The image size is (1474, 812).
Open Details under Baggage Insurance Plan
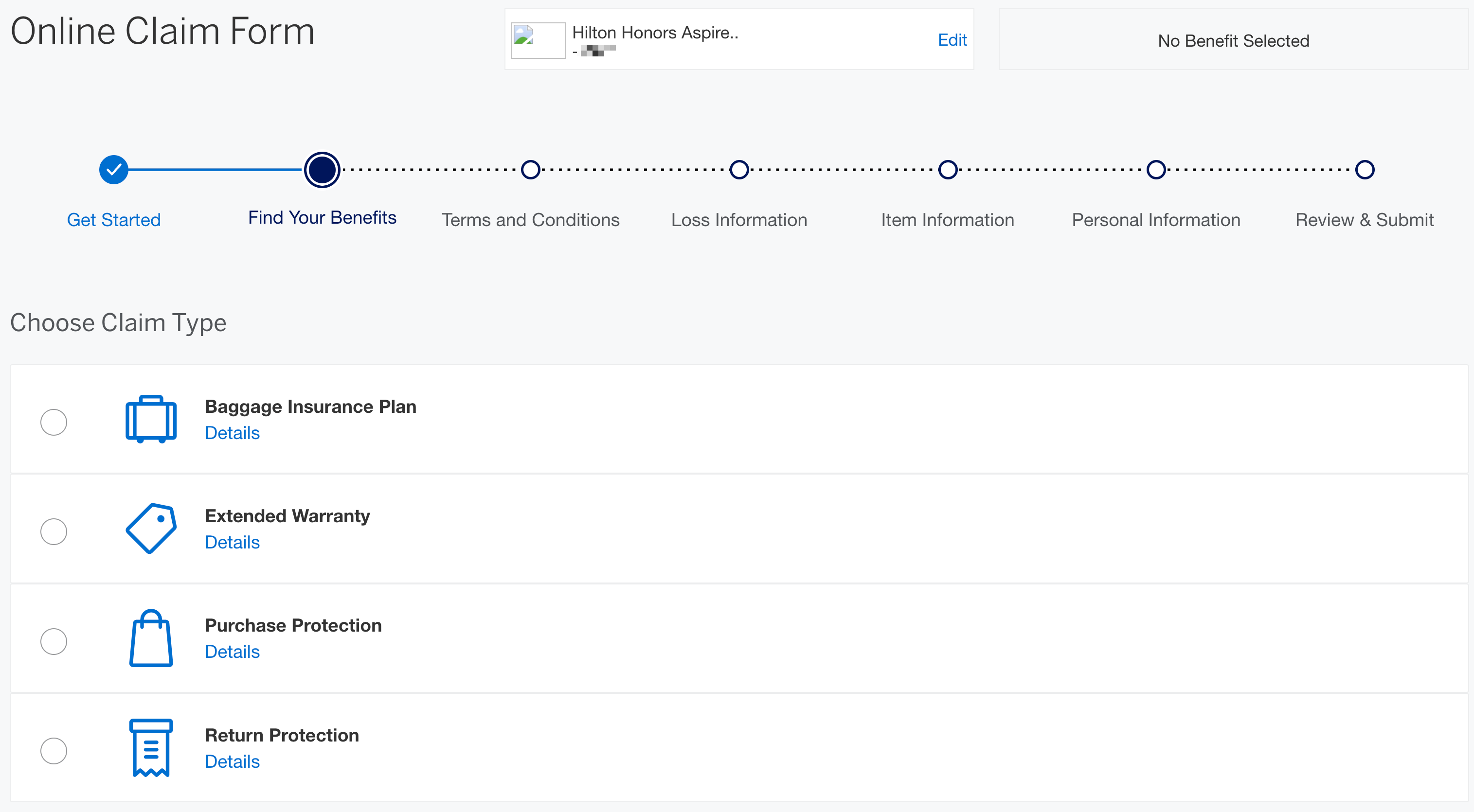point(232,433)
